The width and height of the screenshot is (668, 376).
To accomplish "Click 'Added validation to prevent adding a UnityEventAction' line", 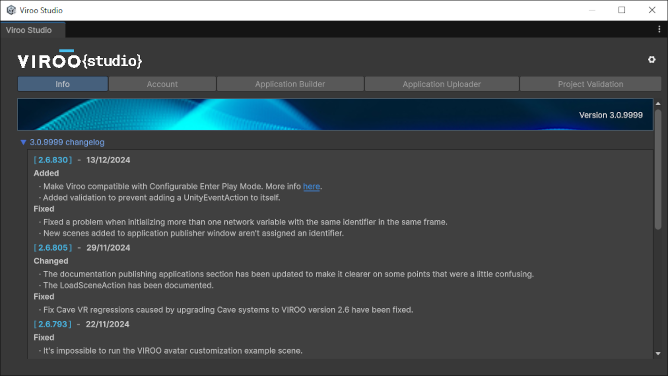I will 159,198.
